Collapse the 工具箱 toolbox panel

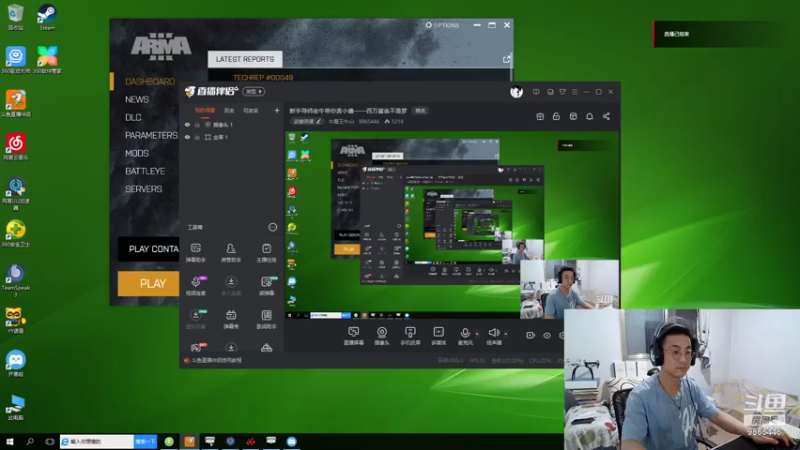pos(272,227)
